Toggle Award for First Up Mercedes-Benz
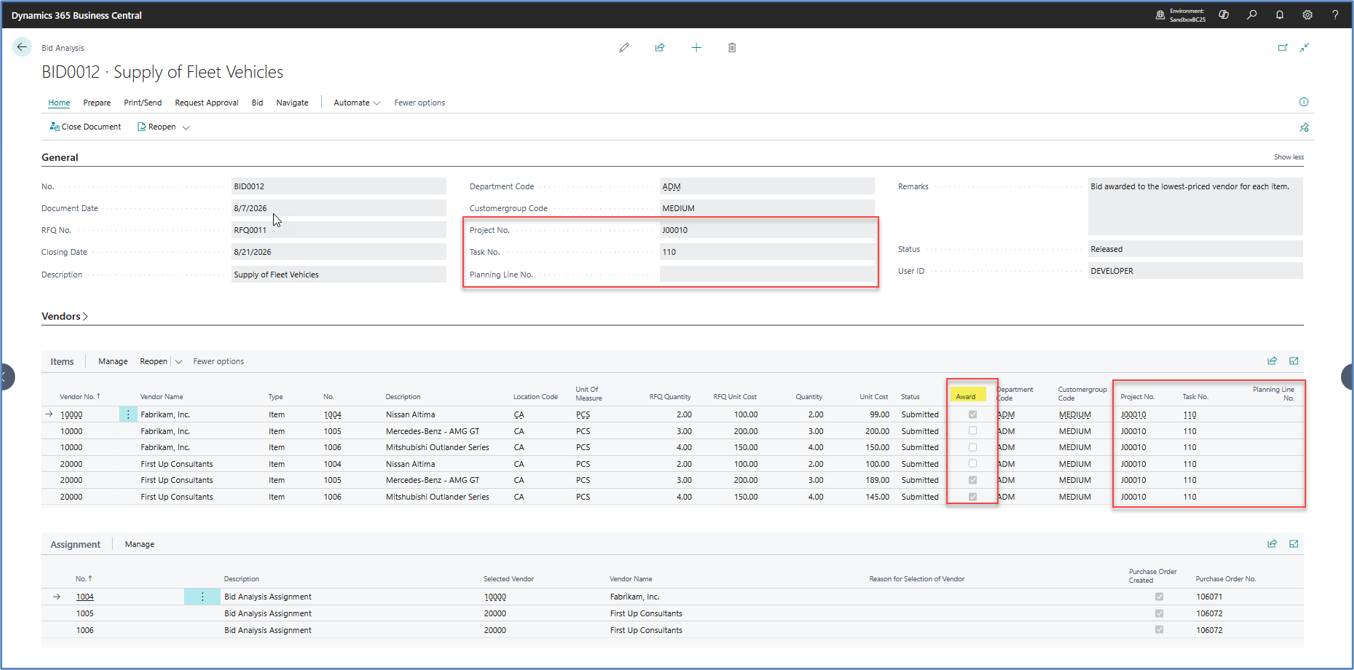The width and height of the screenshot is (1354, 670). pyautogui.click(x=972, y=480)
